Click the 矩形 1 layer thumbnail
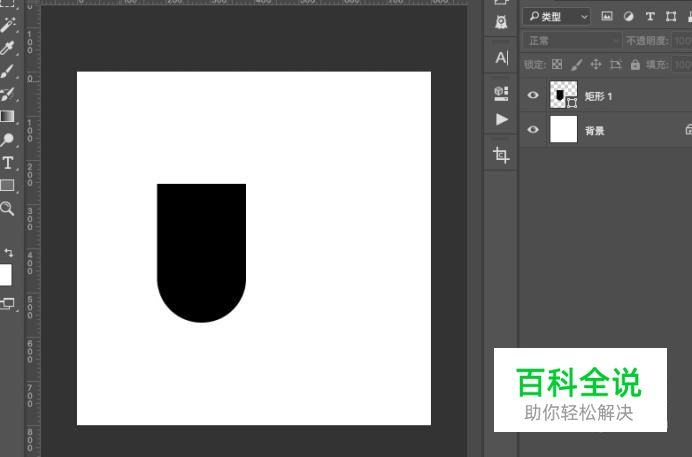 tap(564, 94)
